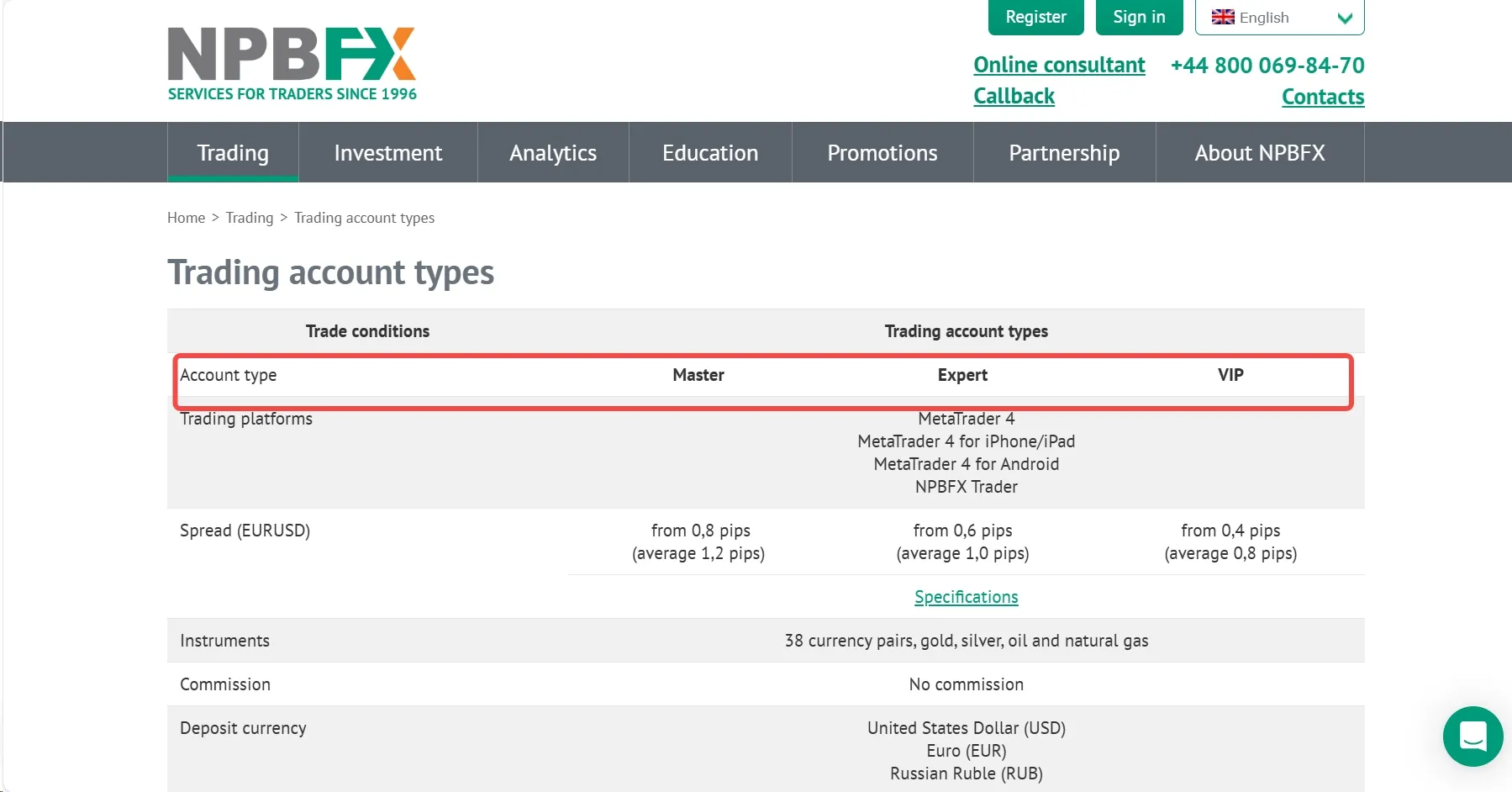Viewport: 1512px width, 792px height.
Task: Click the Trade conditions table header
Action: coord(367,331)
